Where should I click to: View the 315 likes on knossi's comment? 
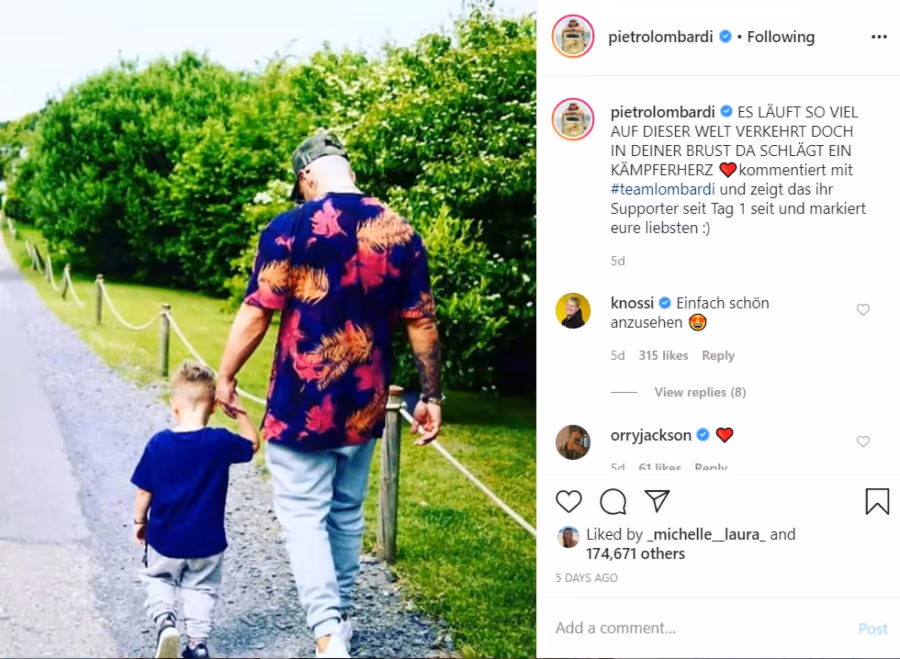[663, 355]
